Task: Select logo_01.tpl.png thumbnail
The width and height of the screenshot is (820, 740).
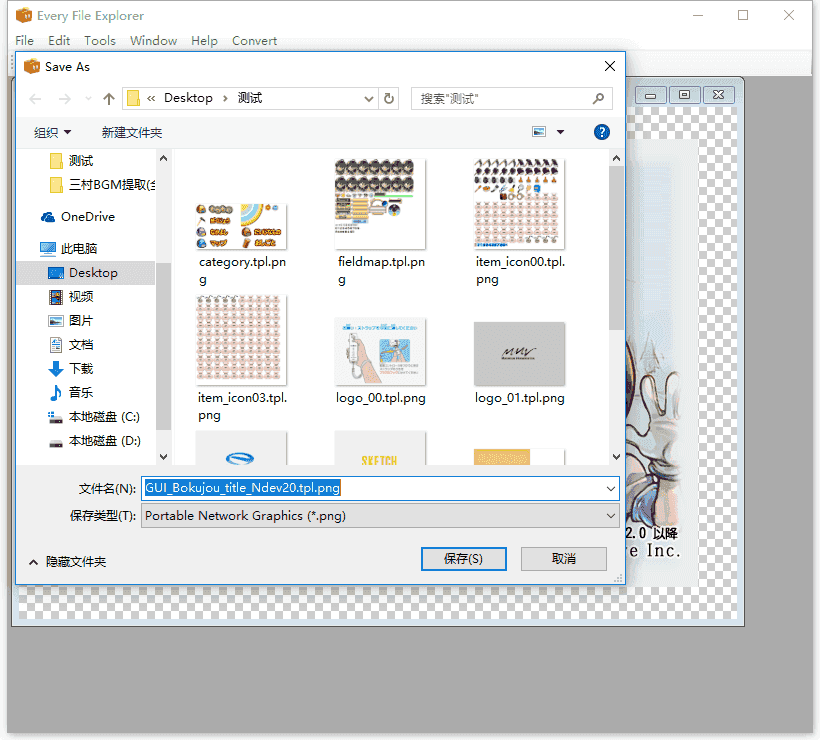Action: point(519,354)
